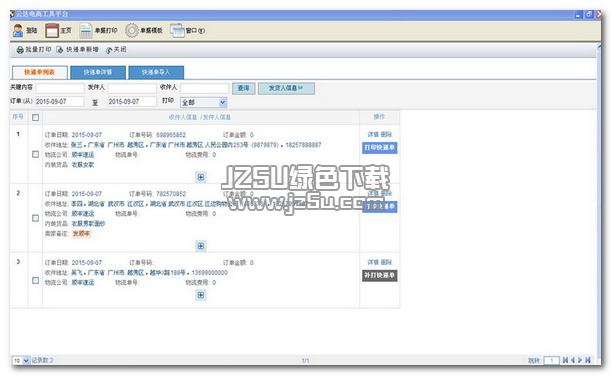Click 详情 link for order row 1
Image resolution: width=612 pixels, height=376 pixels.
[373, 134]
